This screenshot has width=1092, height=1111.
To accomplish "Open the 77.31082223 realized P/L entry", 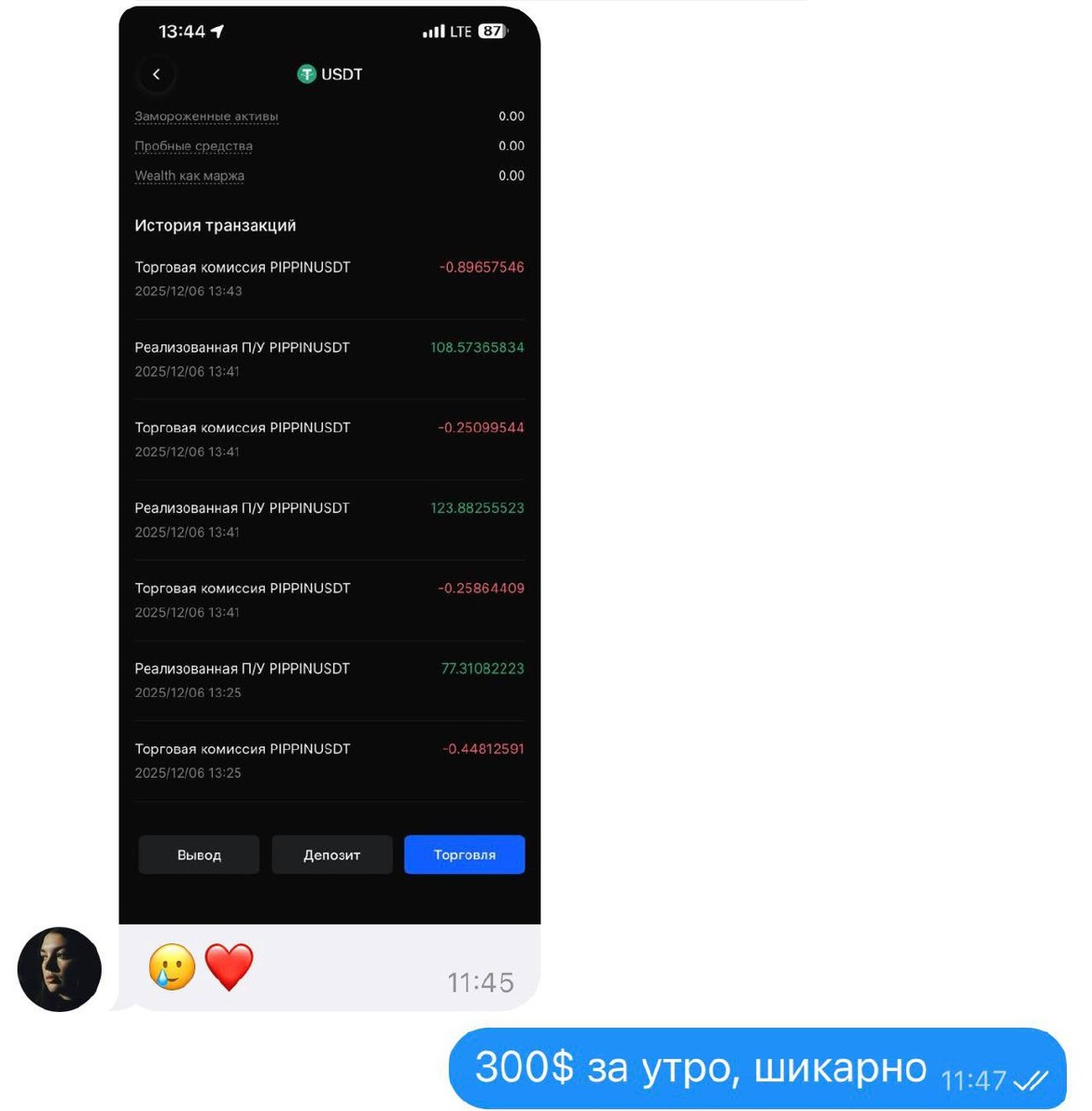I will 329,680.
